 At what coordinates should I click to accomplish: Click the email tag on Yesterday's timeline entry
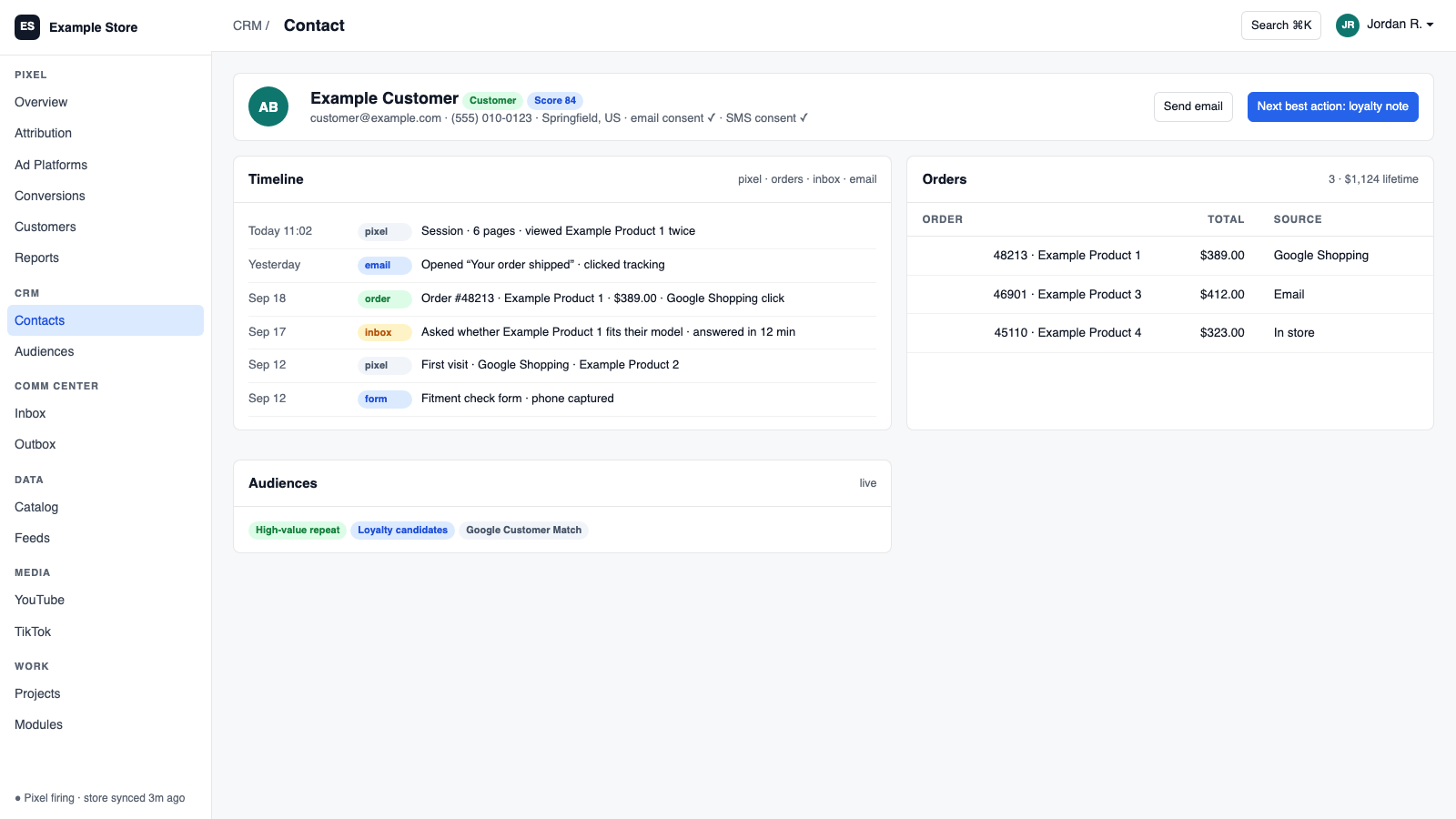[x=384, y=265]
